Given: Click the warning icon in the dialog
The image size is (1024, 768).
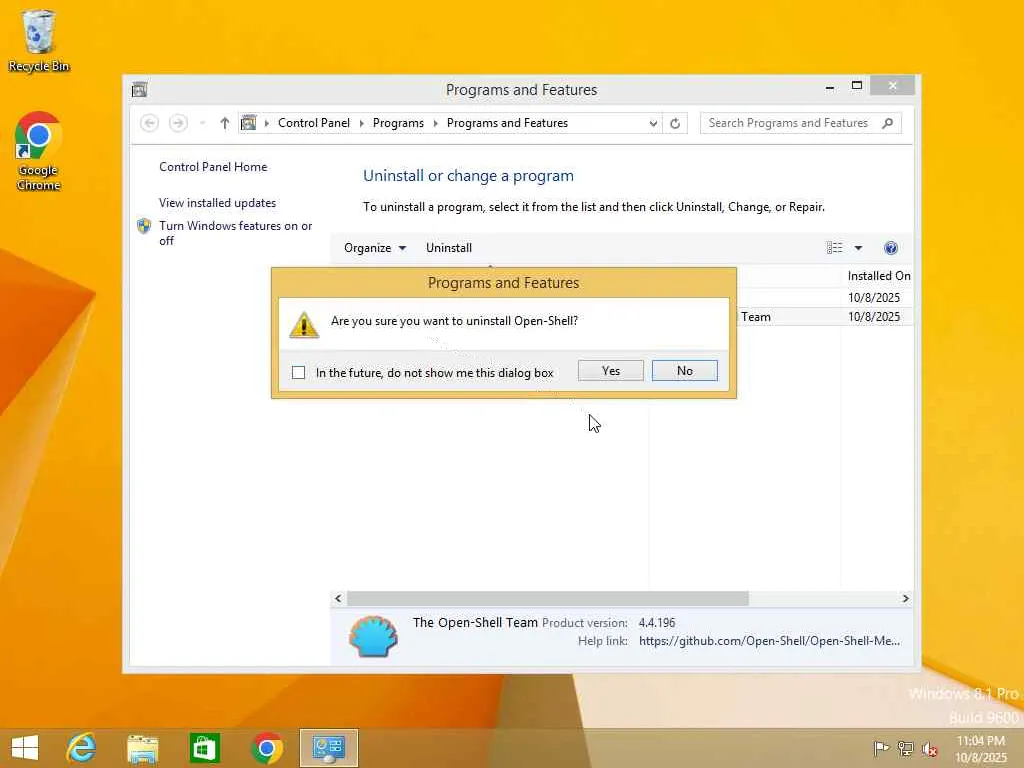Looking at the screenshot, I should point(304,325).
